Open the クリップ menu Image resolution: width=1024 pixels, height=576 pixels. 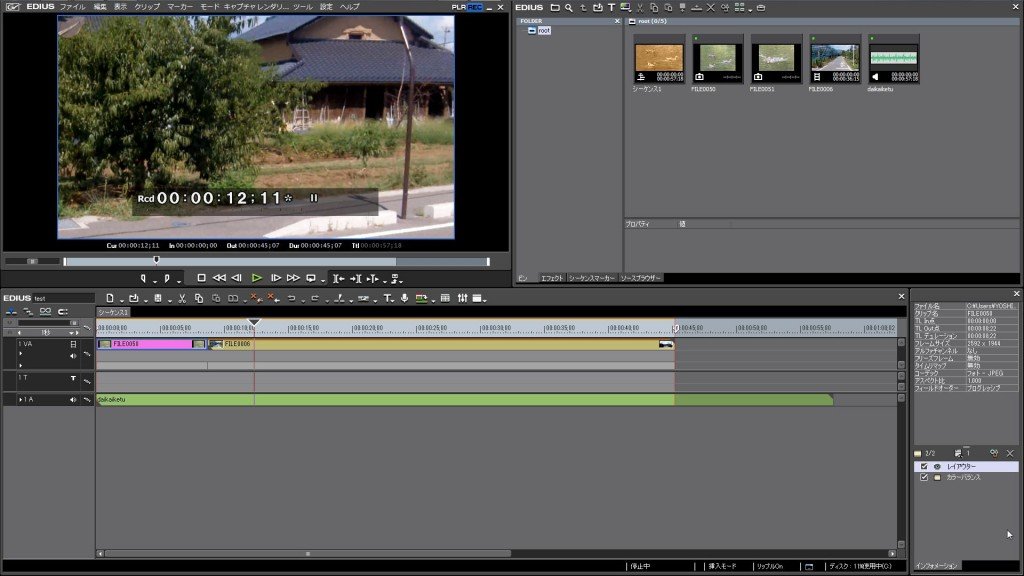click(x=147, y=7)
